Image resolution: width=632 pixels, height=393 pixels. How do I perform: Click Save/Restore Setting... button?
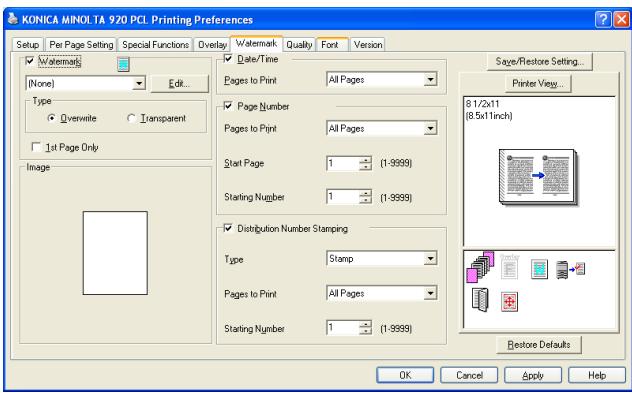click(x=540, y=61)
